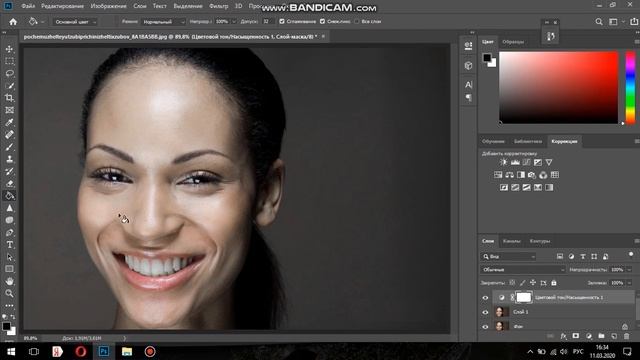The image size is (640, 360).
Task: Toggle the Смеж.пикс checkbox
Action: [322, 22]
